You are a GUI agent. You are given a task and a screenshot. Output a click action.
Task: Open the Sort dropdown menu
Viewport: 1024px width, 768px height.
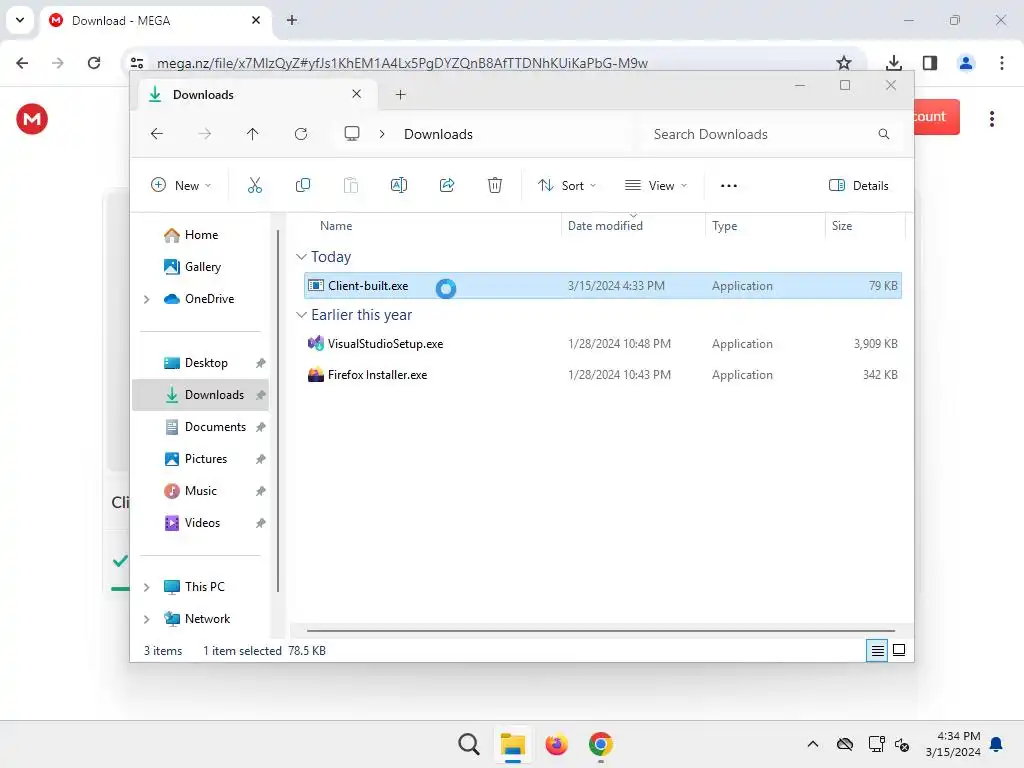(x=567, y=185)
